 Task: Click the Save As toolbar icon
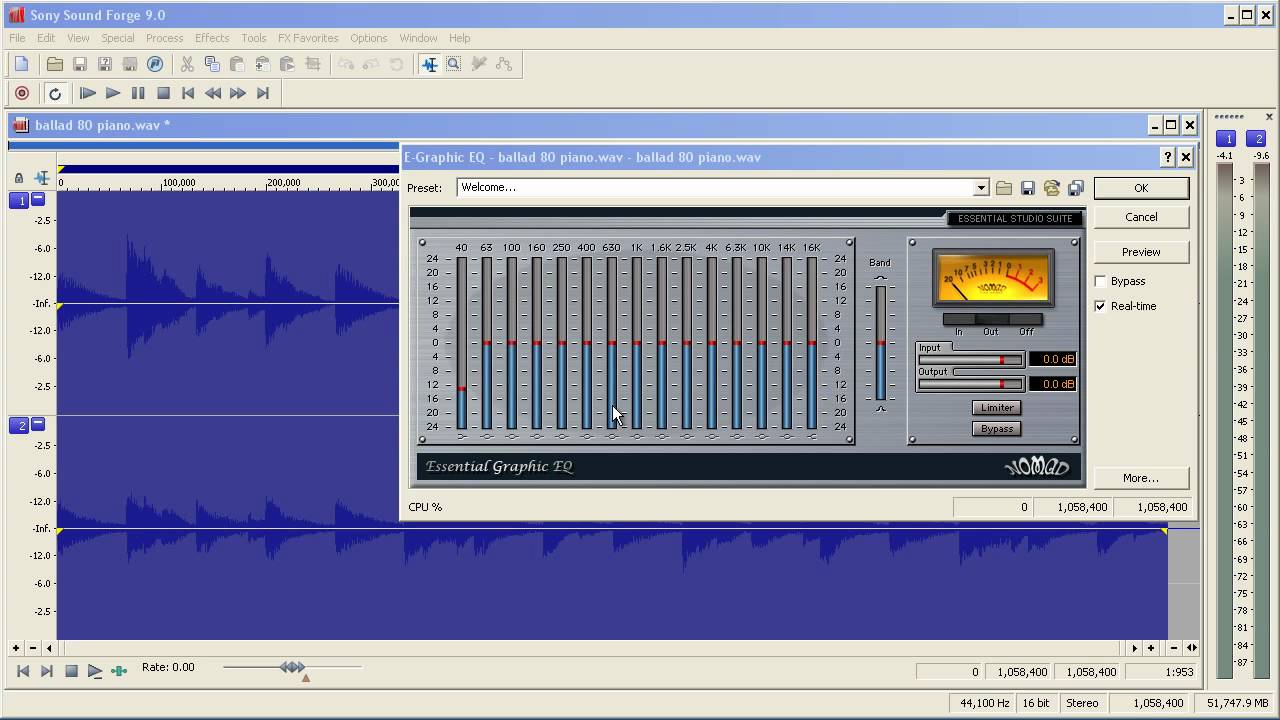click(105, 64)
